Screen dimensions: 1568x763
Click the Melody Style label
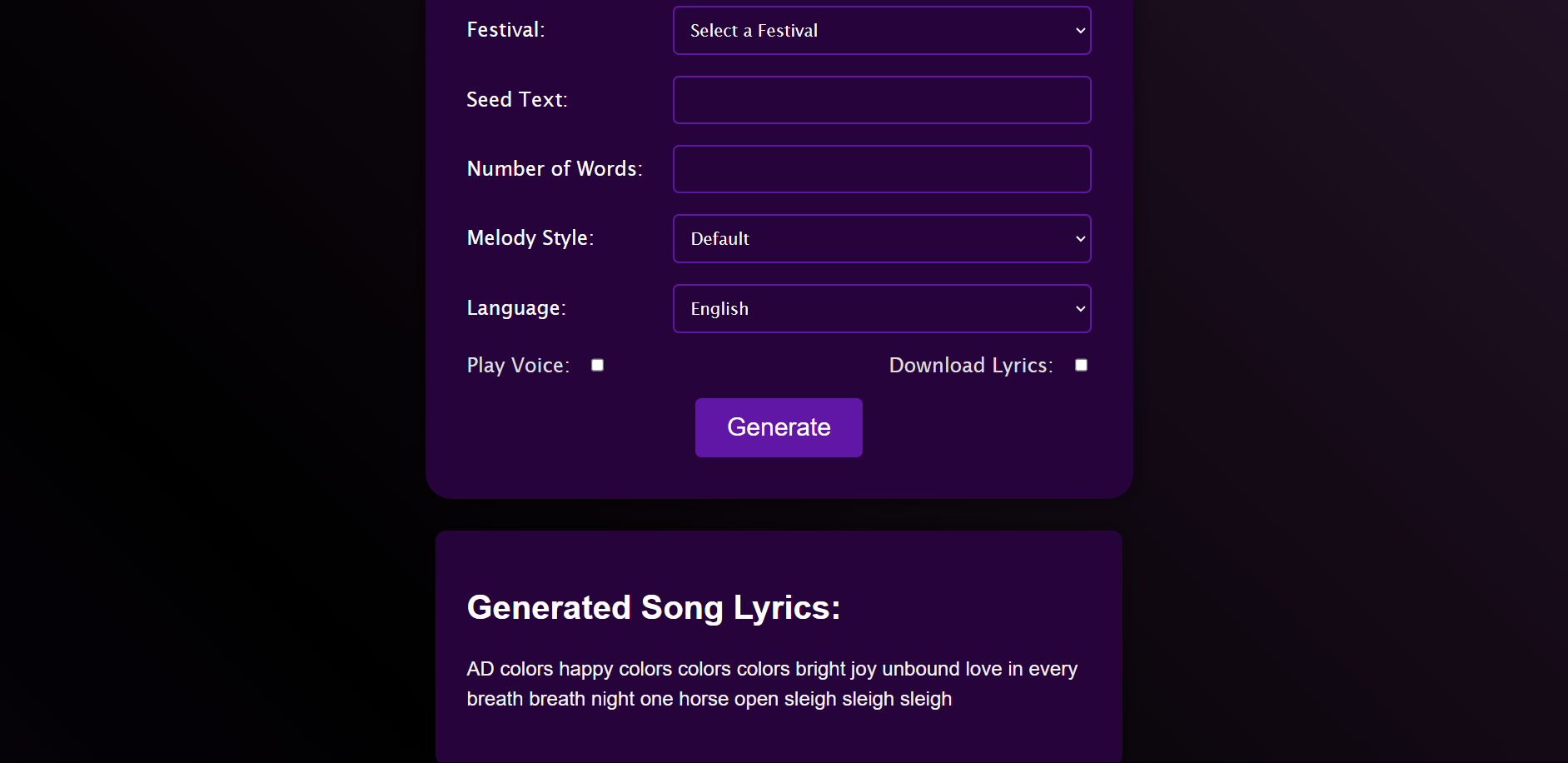point(530,238)
